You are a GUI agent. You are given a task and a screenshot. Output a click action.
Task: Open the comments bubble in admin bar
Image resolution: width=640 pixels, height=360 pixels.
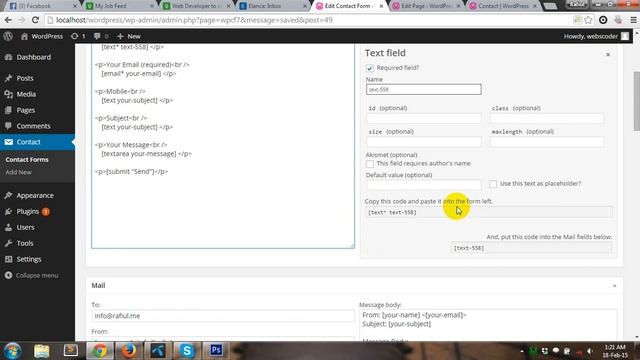coord(101,36)
